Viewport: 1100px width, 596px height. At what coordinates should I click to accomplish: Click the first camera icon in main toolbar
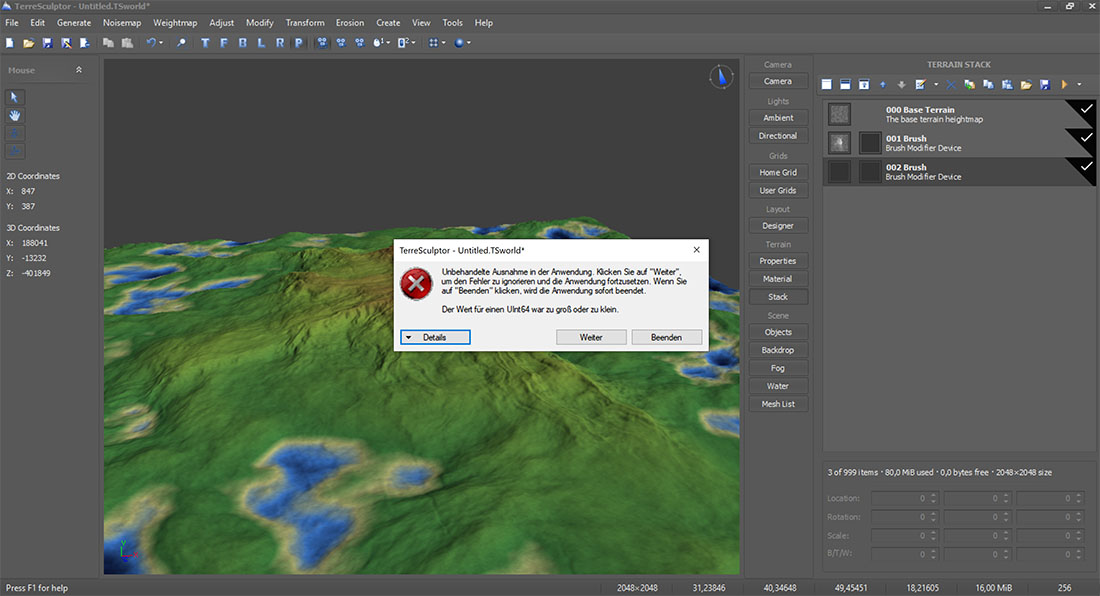coord(322,43)
